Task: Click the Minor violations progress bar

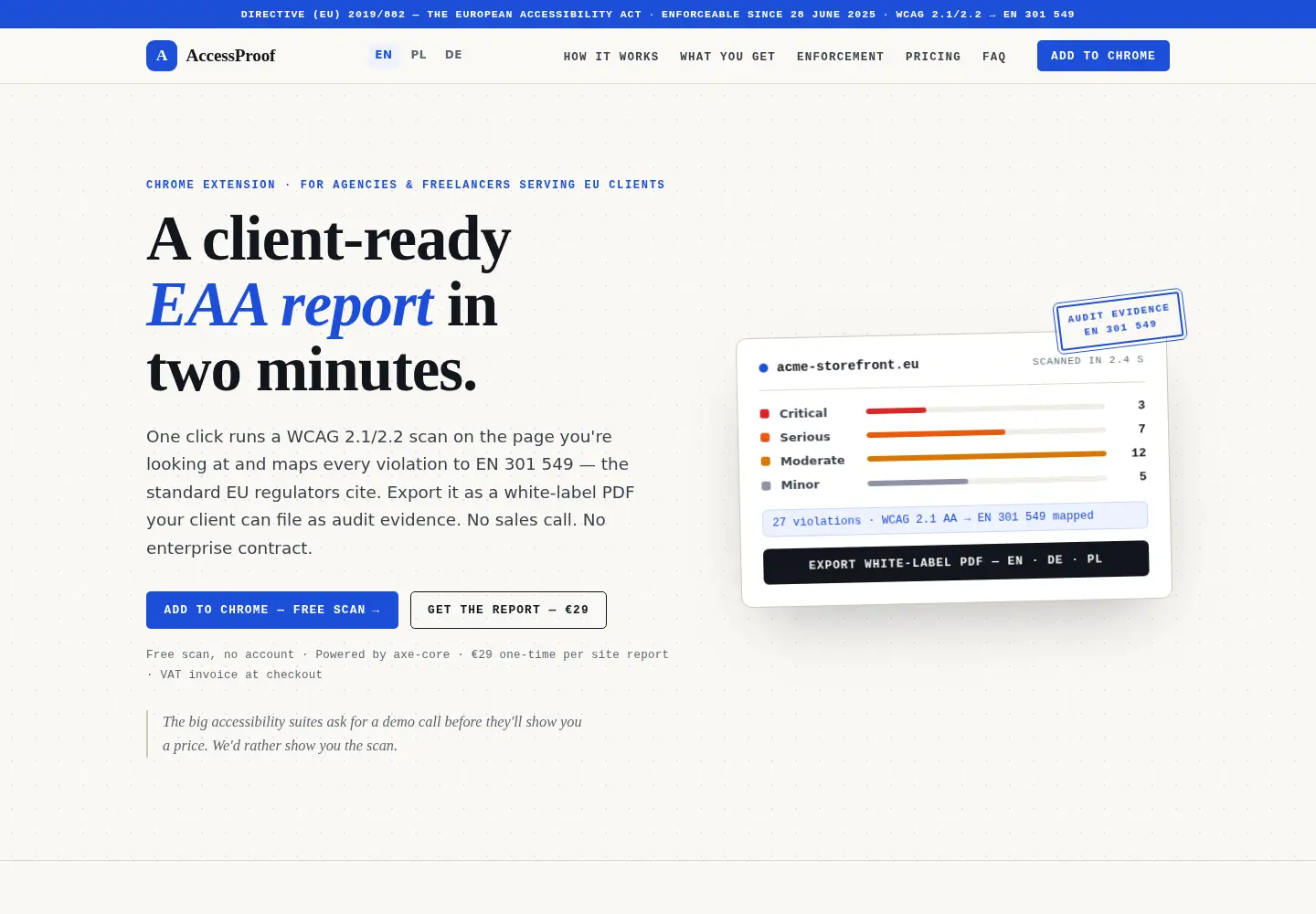Action: coord(987,480)
